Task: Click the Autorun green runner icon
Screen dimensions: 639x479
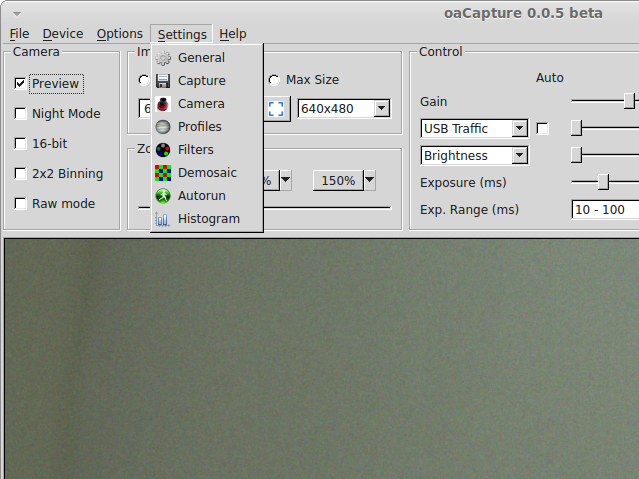Action: click(163, 196)
